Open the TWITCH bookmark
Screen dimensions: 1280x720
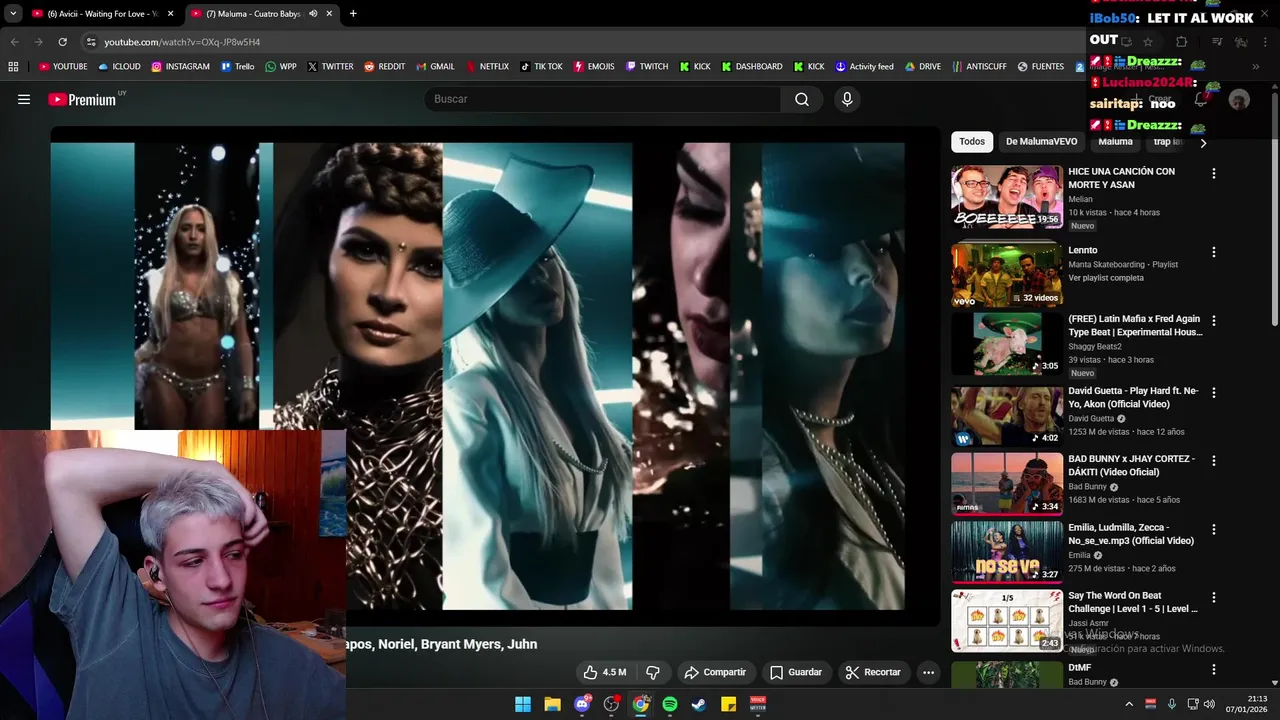tap(647, 67)
